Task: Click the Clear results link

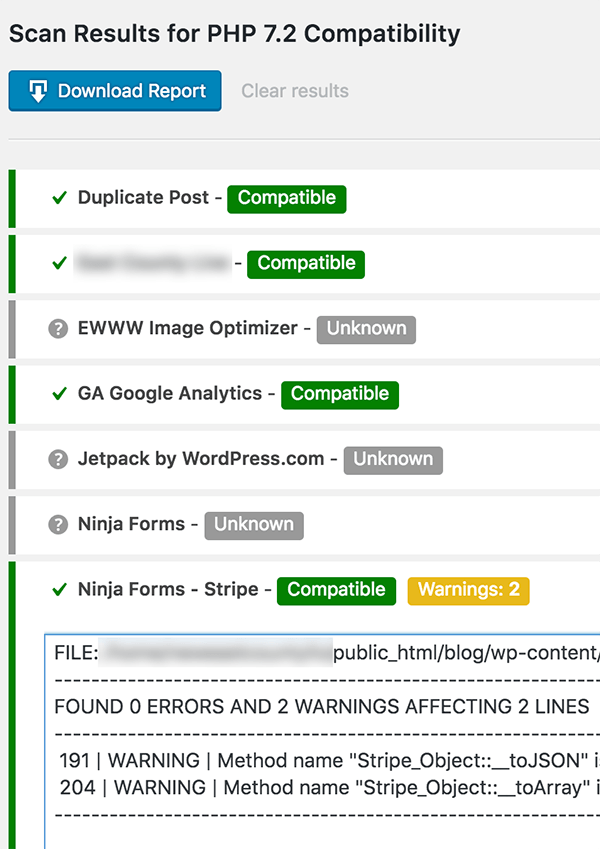Action: coord(295,91)
